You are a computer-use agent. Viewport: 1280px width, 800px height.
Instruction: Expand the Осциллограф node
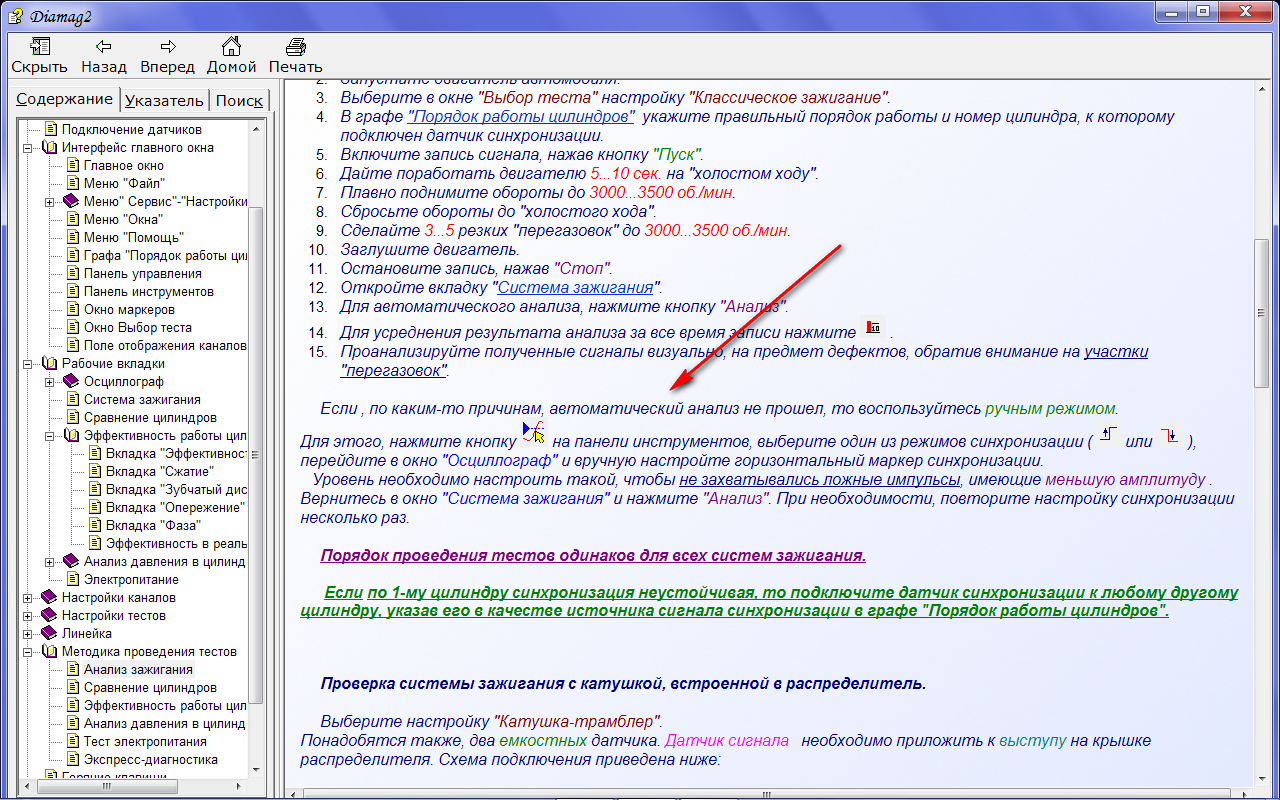point(50,382)
